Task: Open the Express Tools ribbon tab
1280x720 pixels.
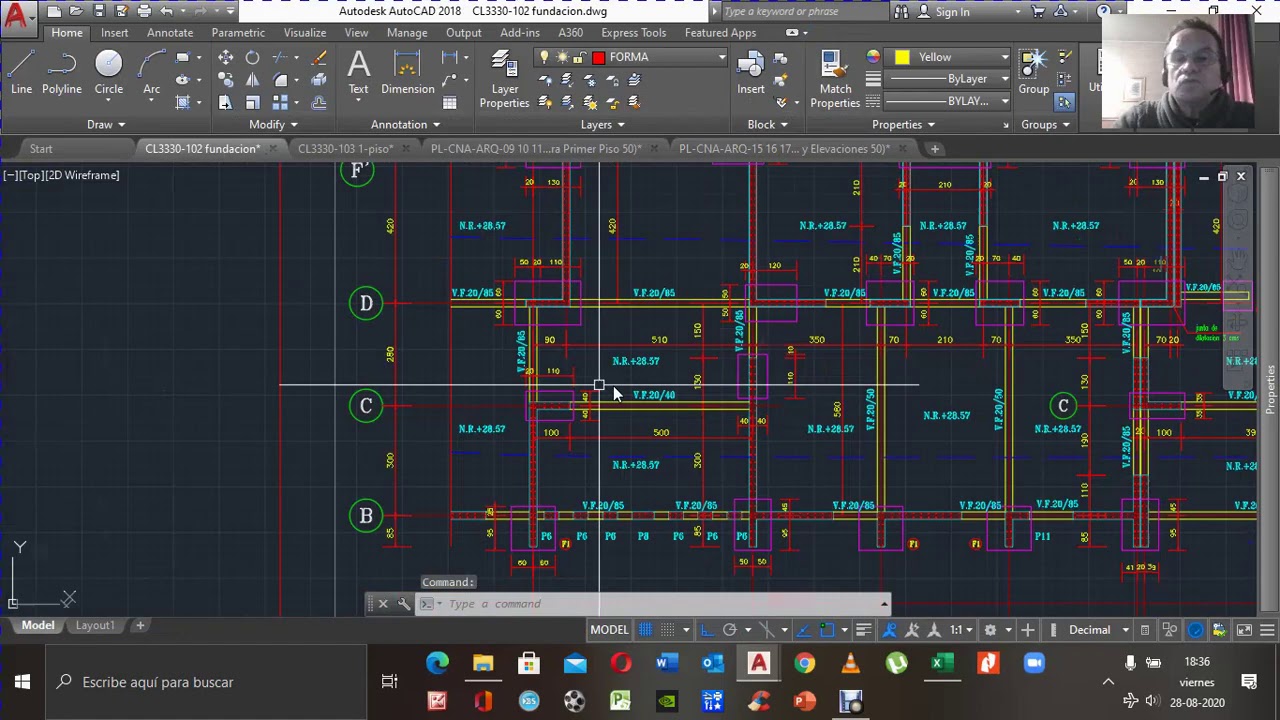Action: point(633,33)
